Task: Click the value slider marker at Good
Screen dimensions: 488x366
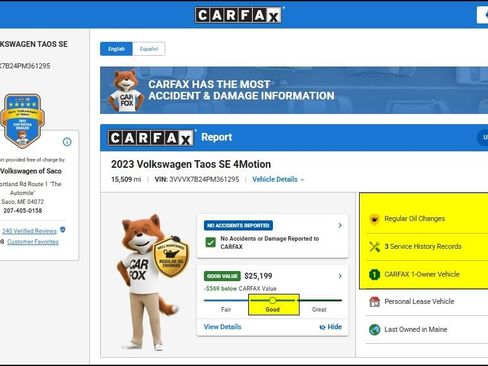Action: [x=272, y=300]
